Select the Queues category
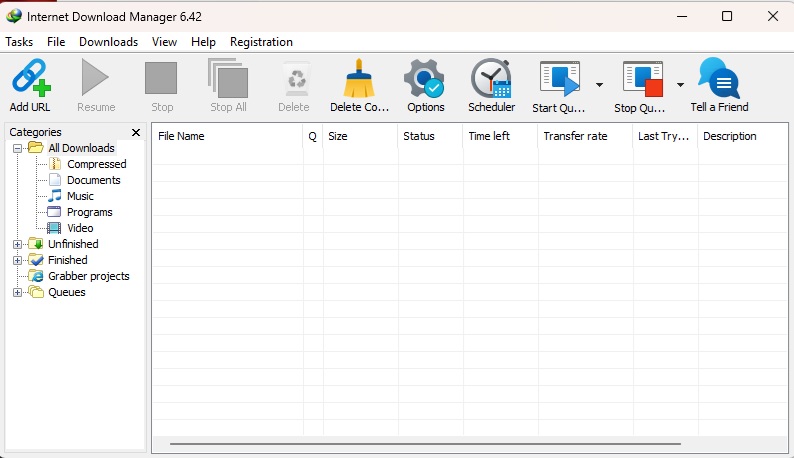Image resolution: width=794 pixels, height=458 pixels. [x=67, y=292]
